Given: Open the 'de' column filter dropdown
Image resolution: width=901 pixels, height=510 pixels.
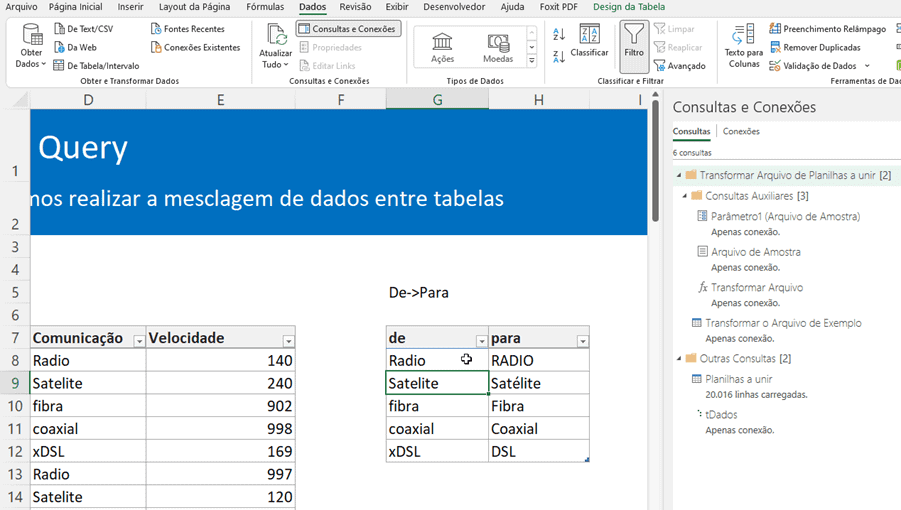Looking at the screenshot, I should (481, 341).
